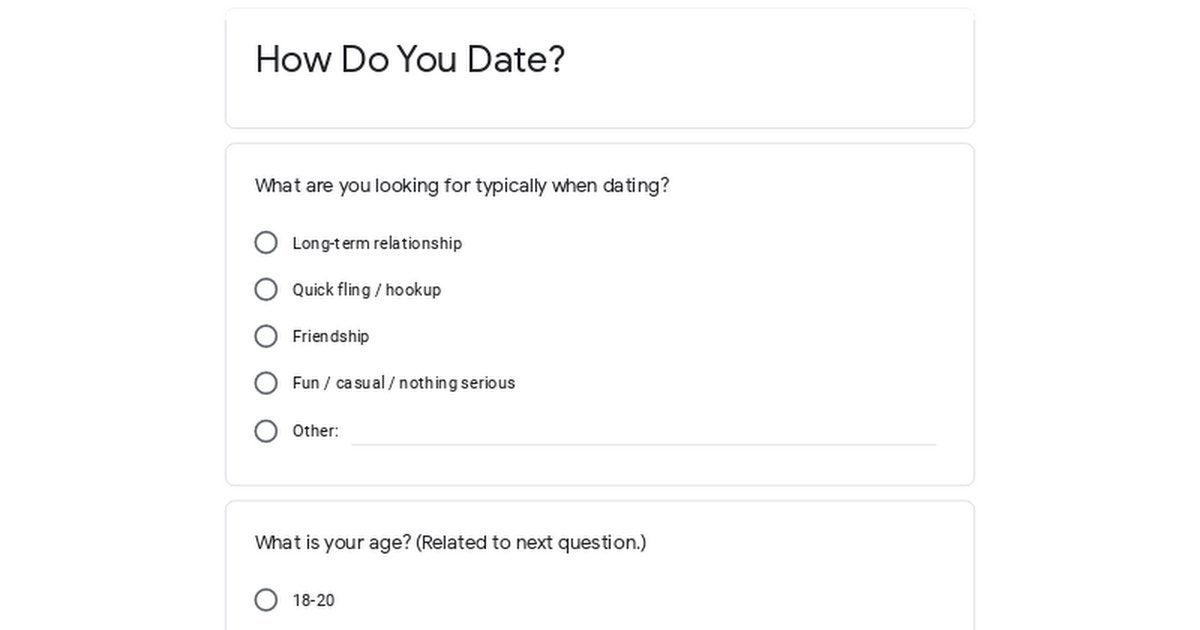
Task: Click the "What is your age?" question text
Action: point(333,543)
